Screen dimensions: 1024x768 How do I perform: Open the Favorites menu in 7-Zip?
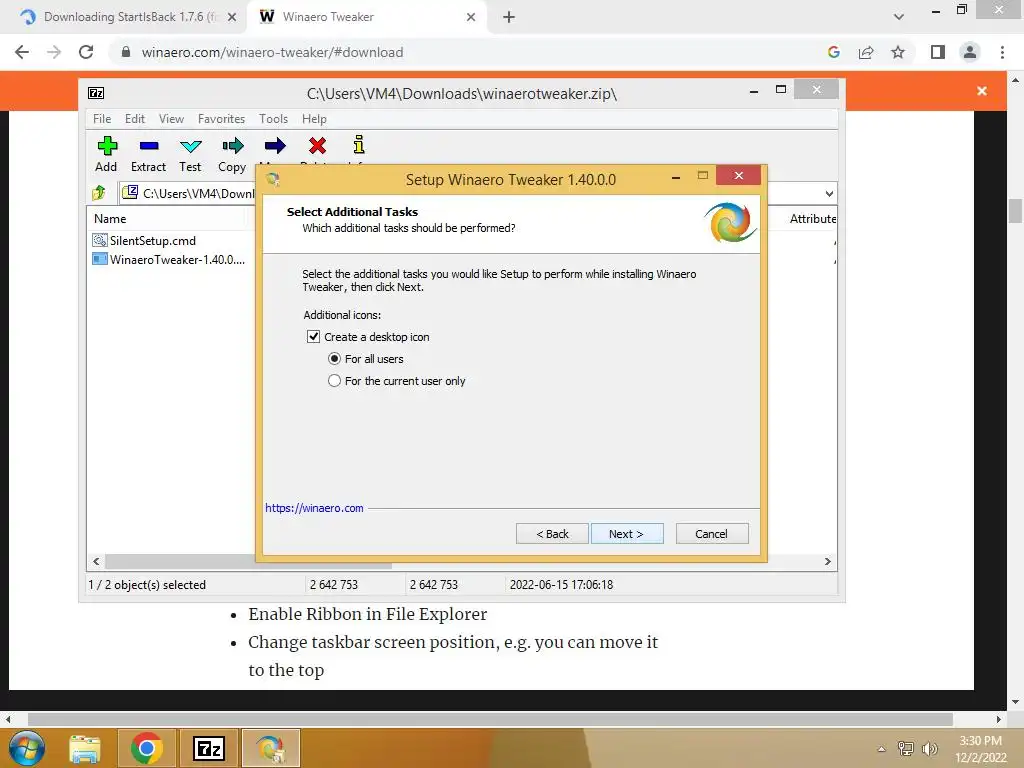(x=221, y=119)
